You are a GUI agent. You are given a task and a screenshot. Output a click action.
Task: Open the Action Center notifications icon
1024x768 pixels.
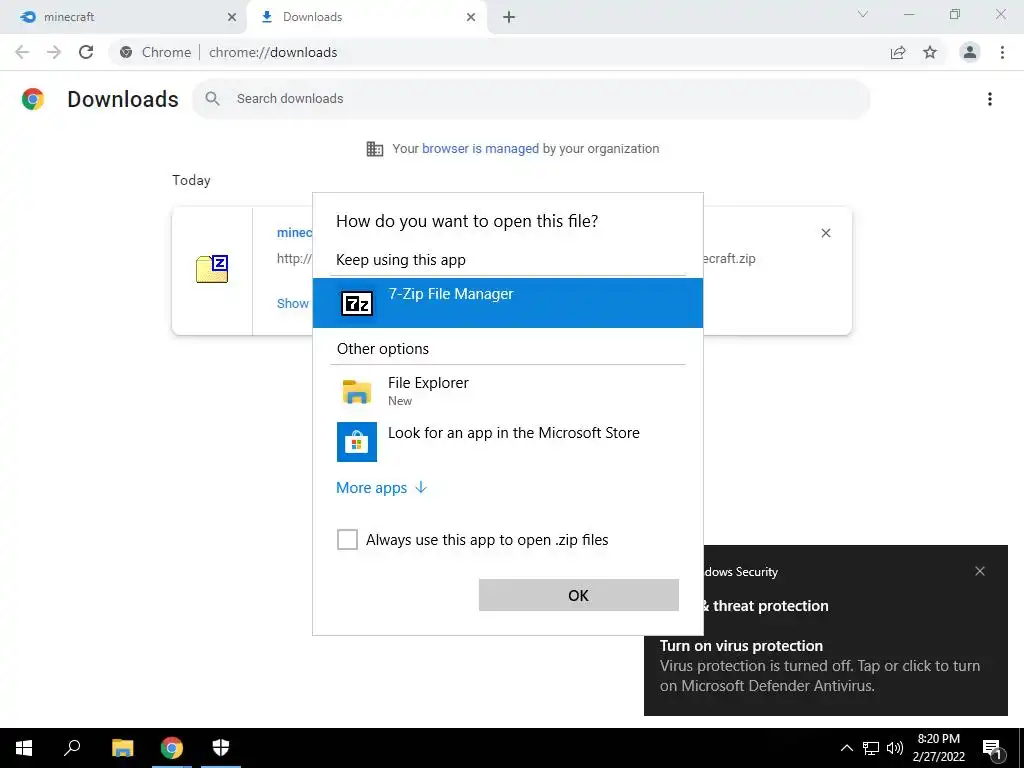pyautogui.click(x=992, y=749)
